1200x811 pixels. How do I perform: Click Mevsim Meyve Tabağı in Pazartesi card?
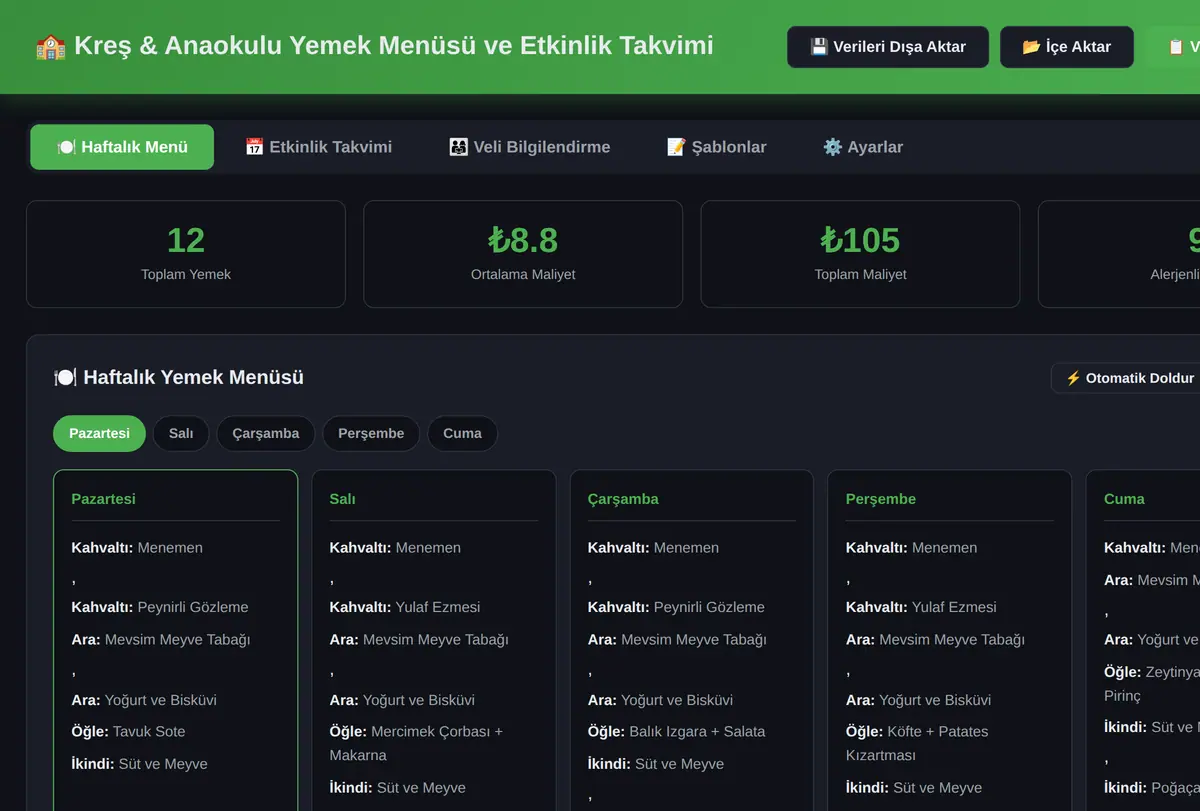pos(177,640)
